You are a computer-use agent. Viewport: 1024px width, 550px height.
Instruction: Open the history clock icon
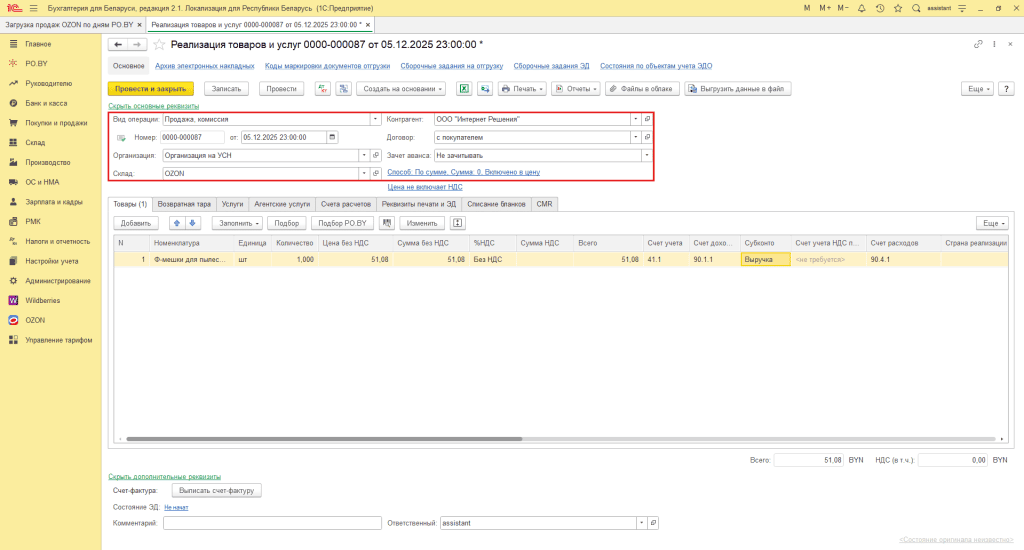(880, 8)
